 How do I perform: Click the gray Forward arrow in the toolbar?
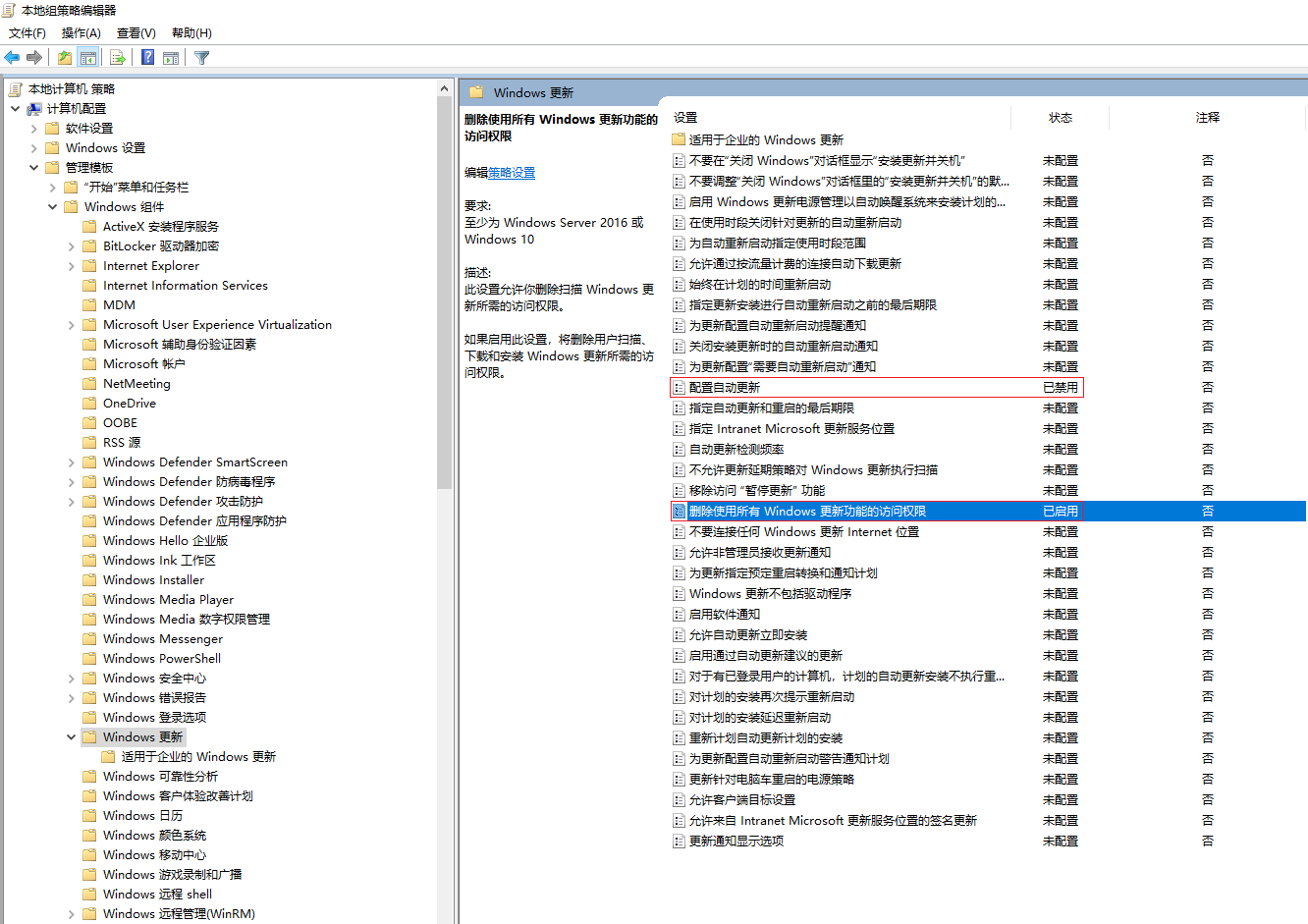point(34,58)
